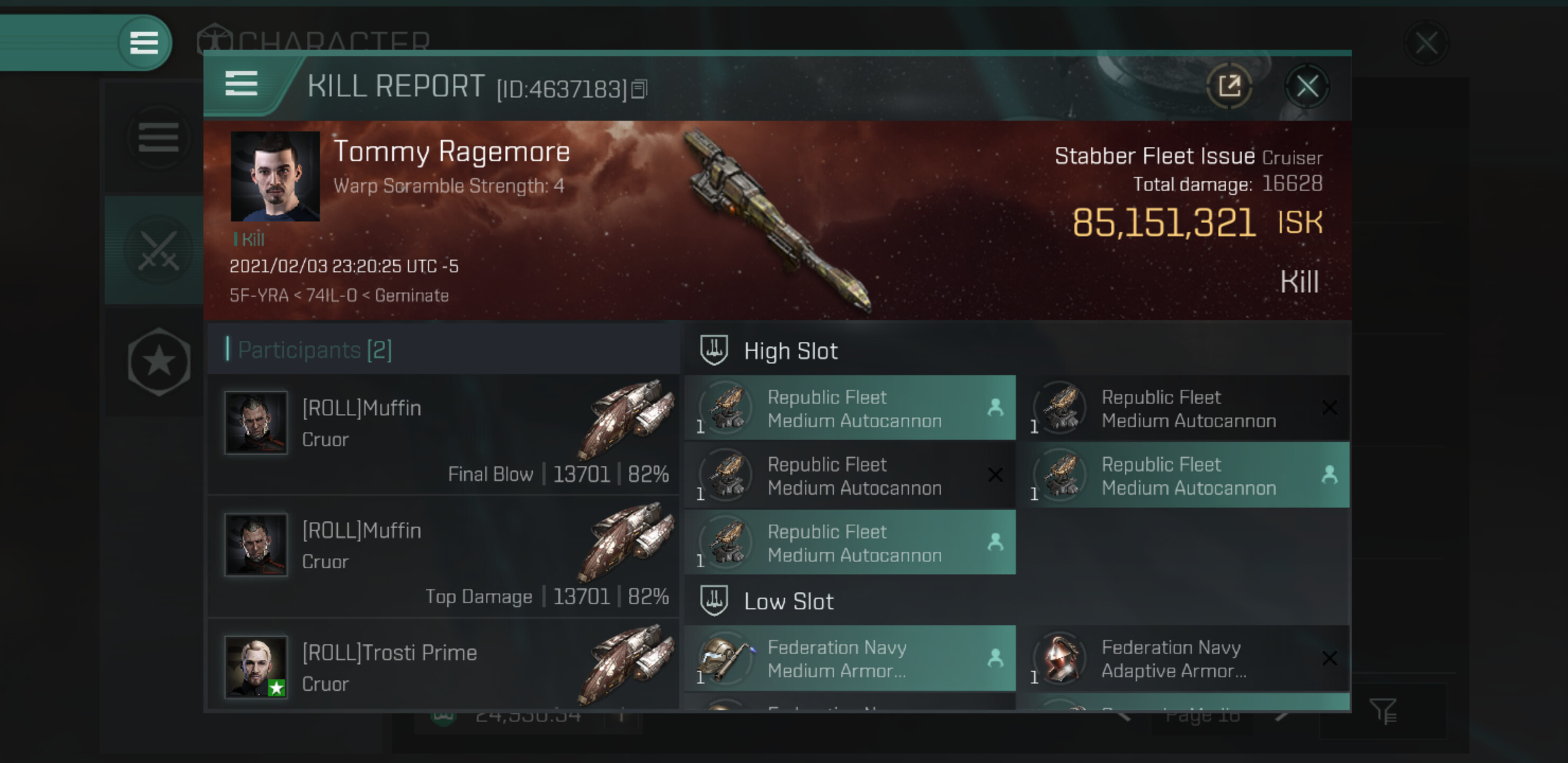The image size is (1568, 763).
Task: Close the Kill Report window
Action: pyautogui.click(x=1307, y=86)
